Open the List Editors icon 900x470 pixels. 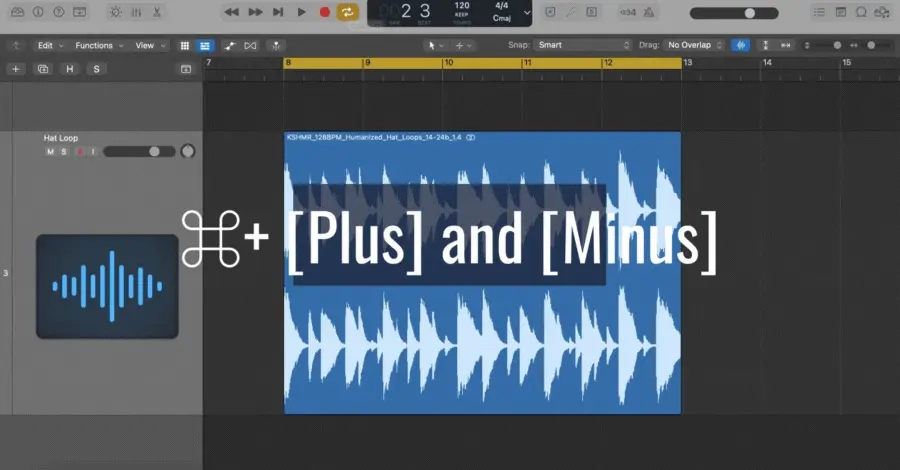tap(819, 12)
